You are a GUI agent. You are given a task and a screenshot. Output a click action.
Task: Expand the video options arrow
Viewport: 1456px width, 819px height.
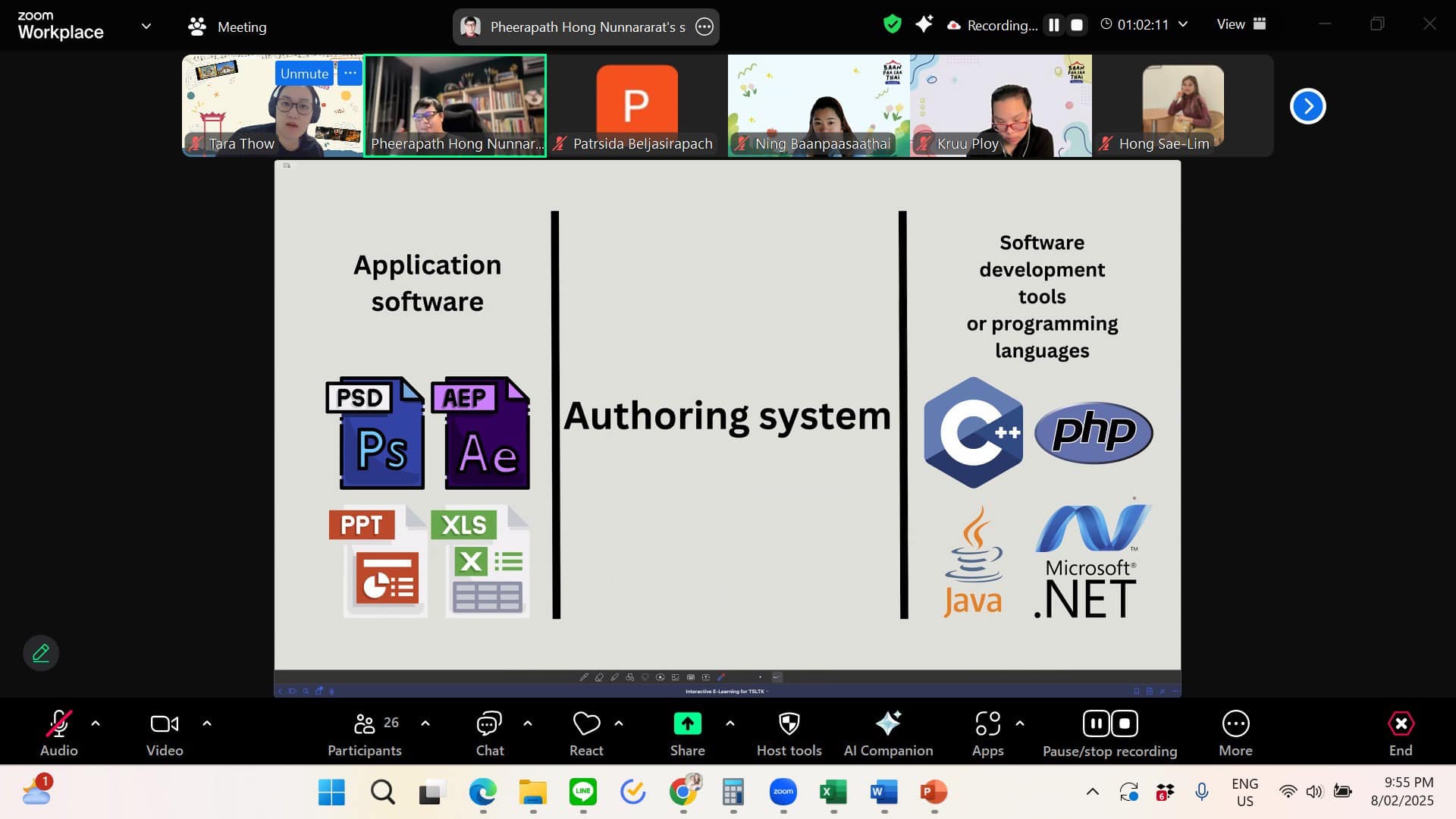click(x=207, y=723)
